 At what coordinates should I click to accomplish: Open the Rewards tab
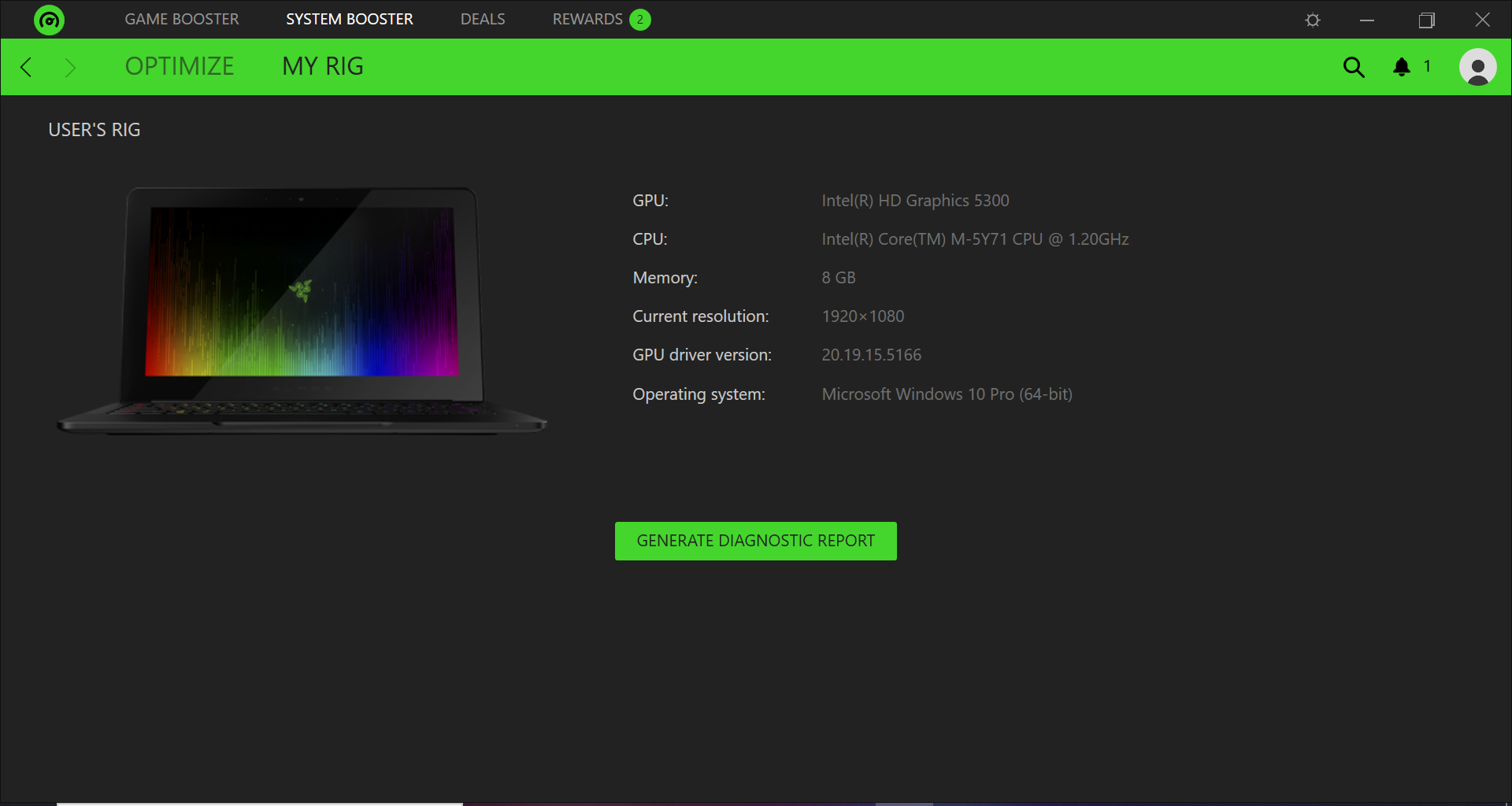[x=587, y=19]
